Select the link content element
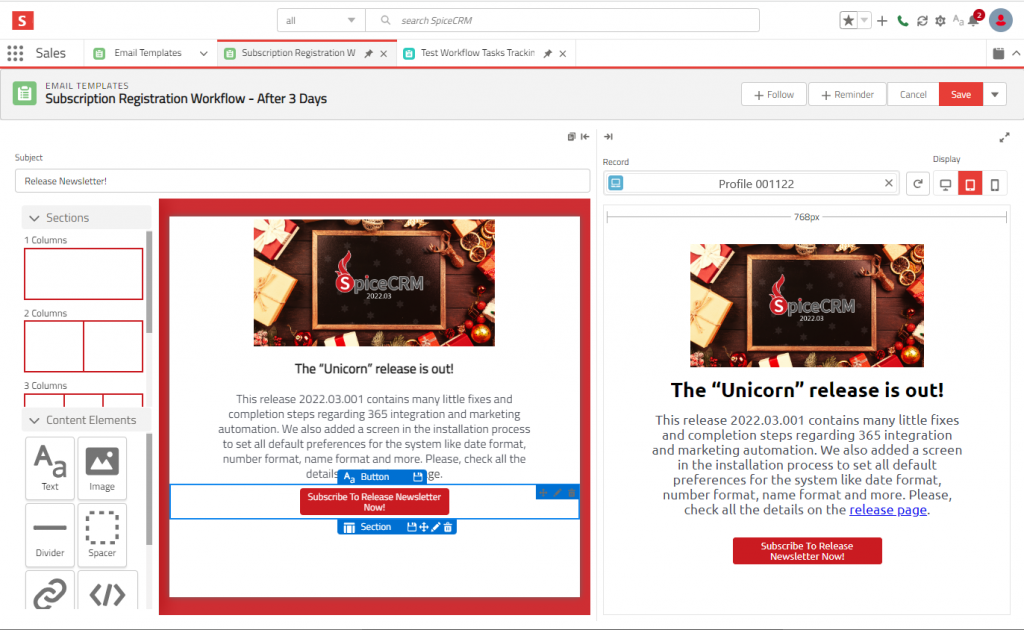This screenshot has width=1024, height=630. 50,591
